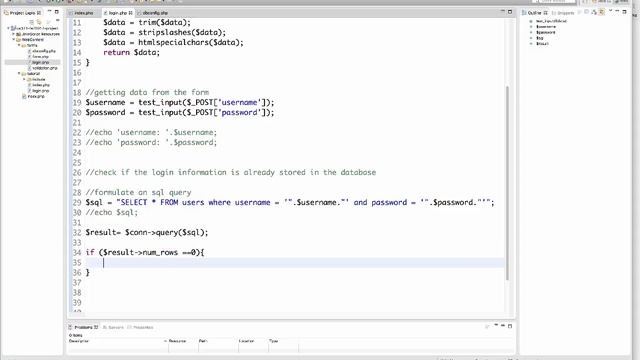Screen dimensions: 640x360
Task: Switch to the Snippets tab
Action: coord(563,13)
